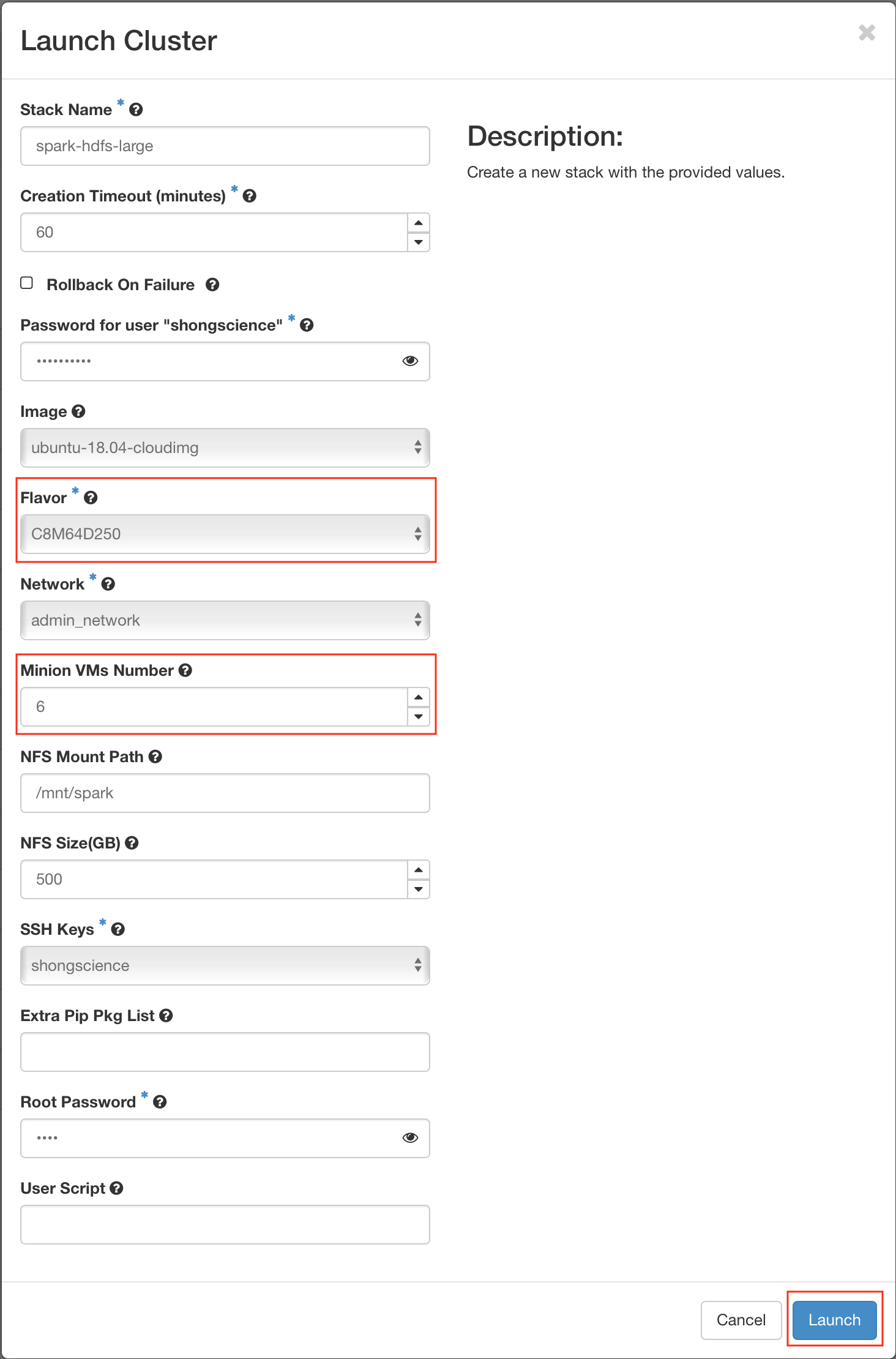The height and width of the screenshot is (1359, 896).
Task: Enable the Rollback On Failure checkbox
Action: [x=27, y=283]
